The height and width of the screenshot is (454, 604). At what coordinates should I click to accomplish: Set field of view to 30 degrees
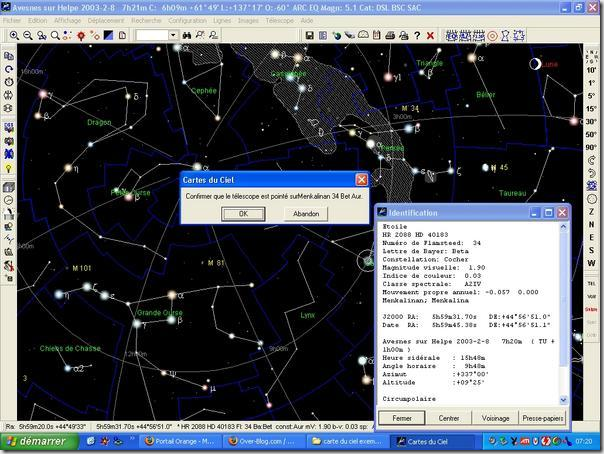591,121
